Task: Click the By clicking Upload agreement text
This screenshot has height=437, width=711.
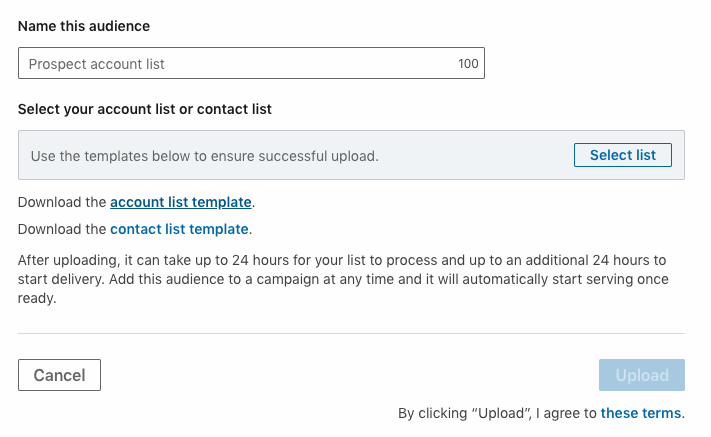Action: click(497, 413)
